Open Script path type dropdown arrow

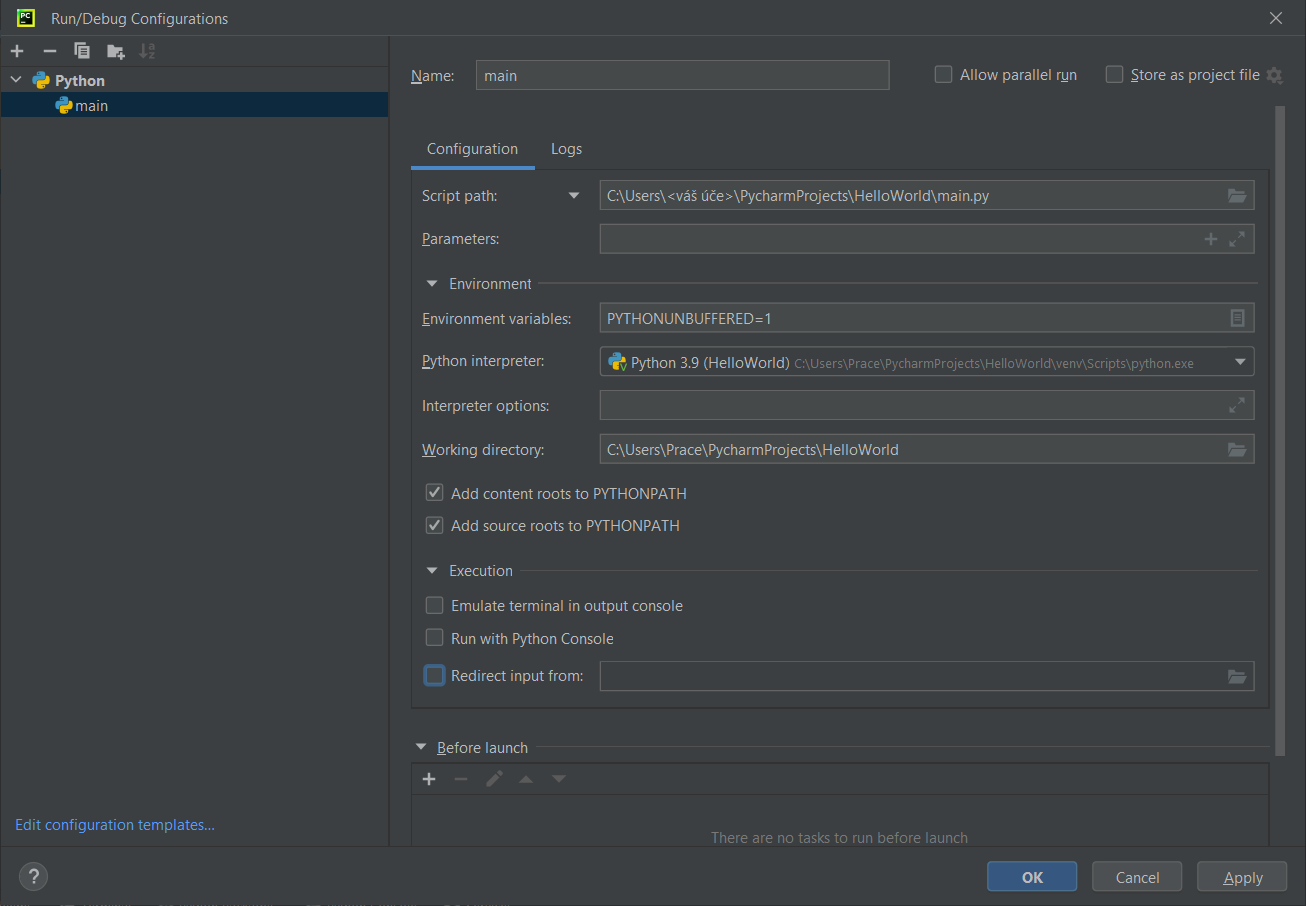tap(574, 196)
